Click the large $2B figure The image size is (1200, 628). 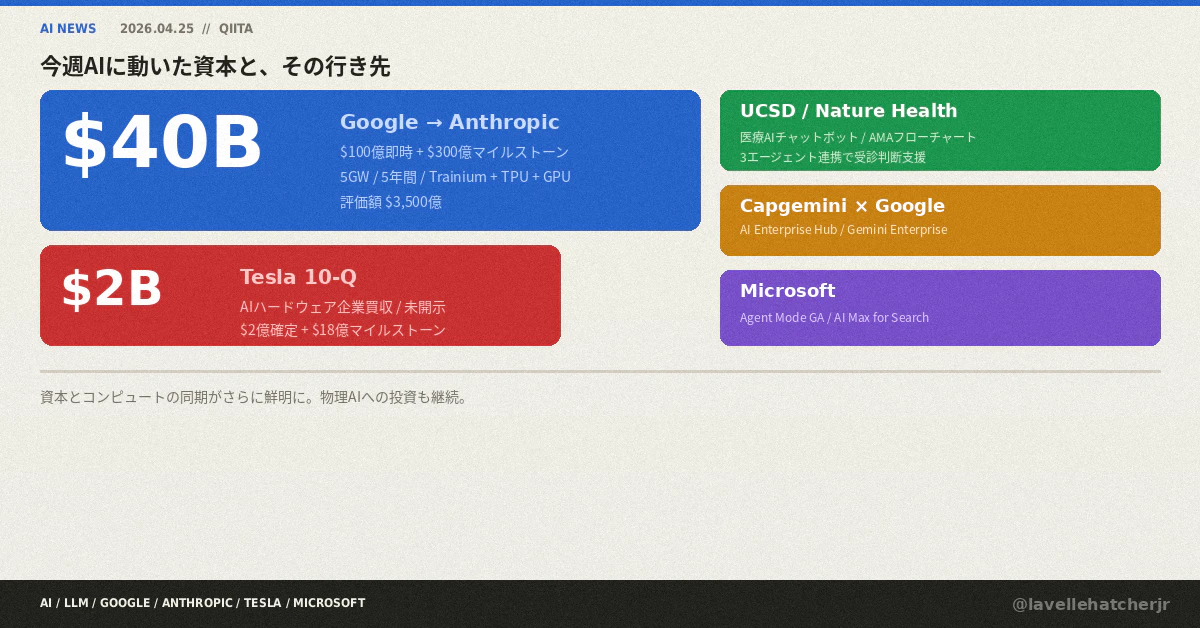112,289
